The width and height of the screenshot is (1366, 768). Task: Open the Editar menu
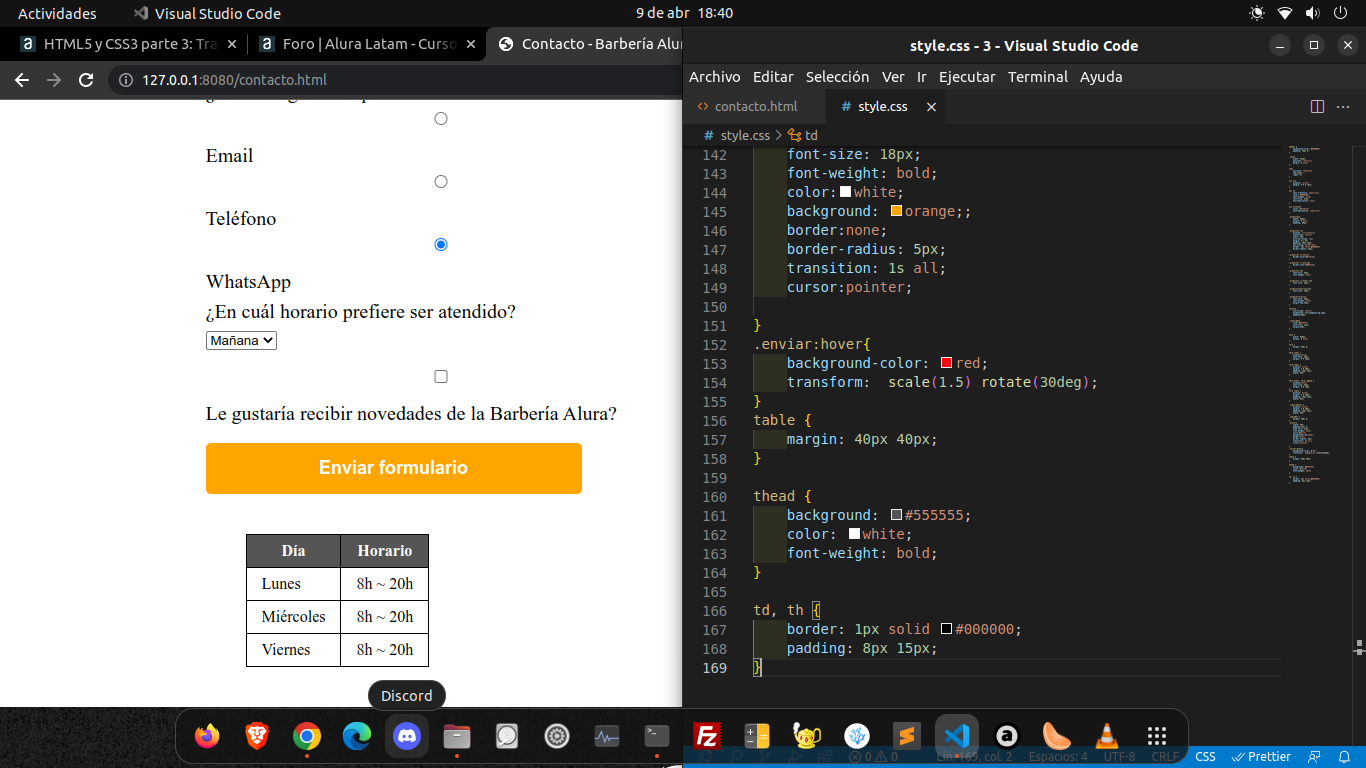pos(773,77)
